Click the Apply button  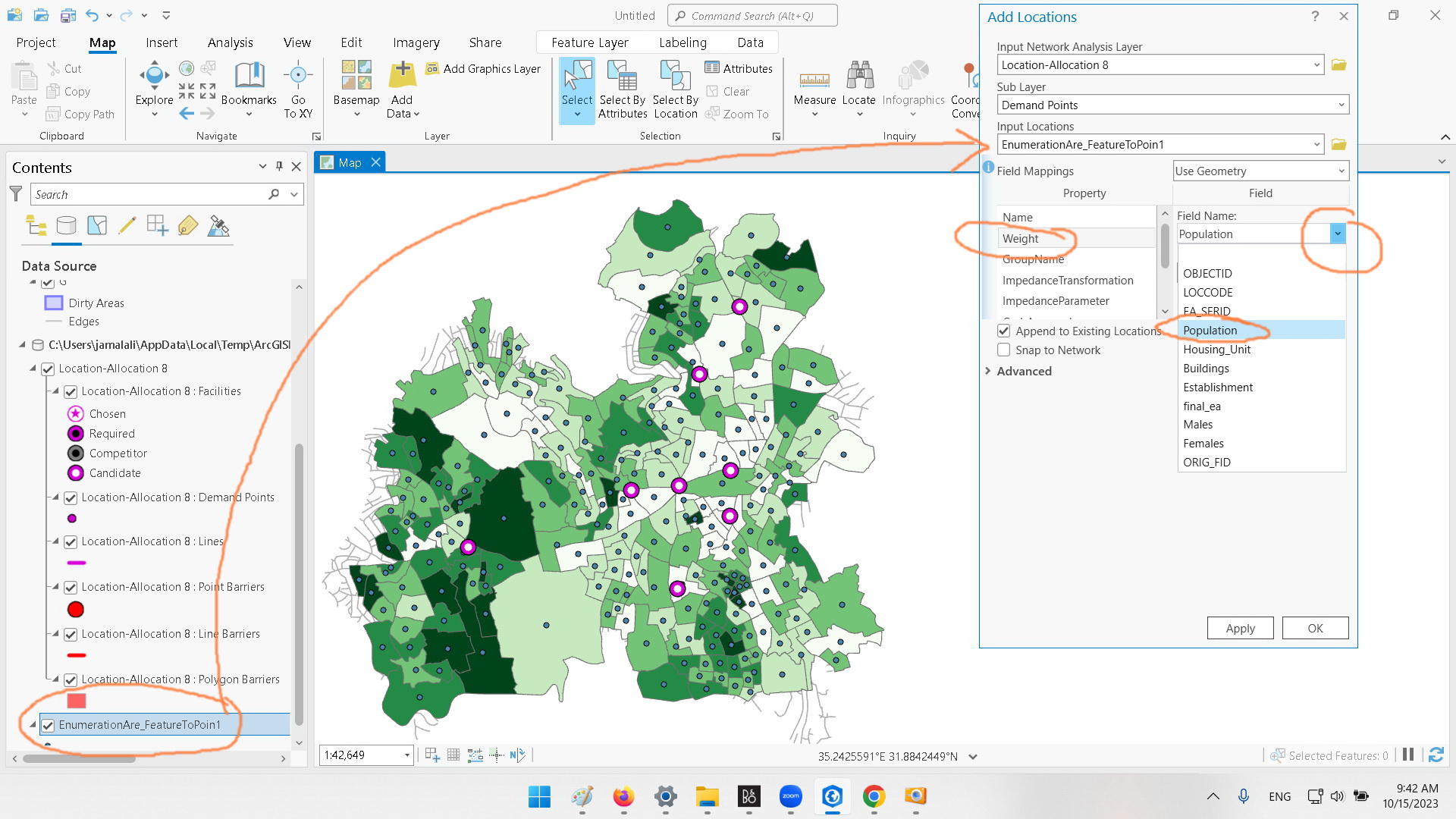(1240, 628)
